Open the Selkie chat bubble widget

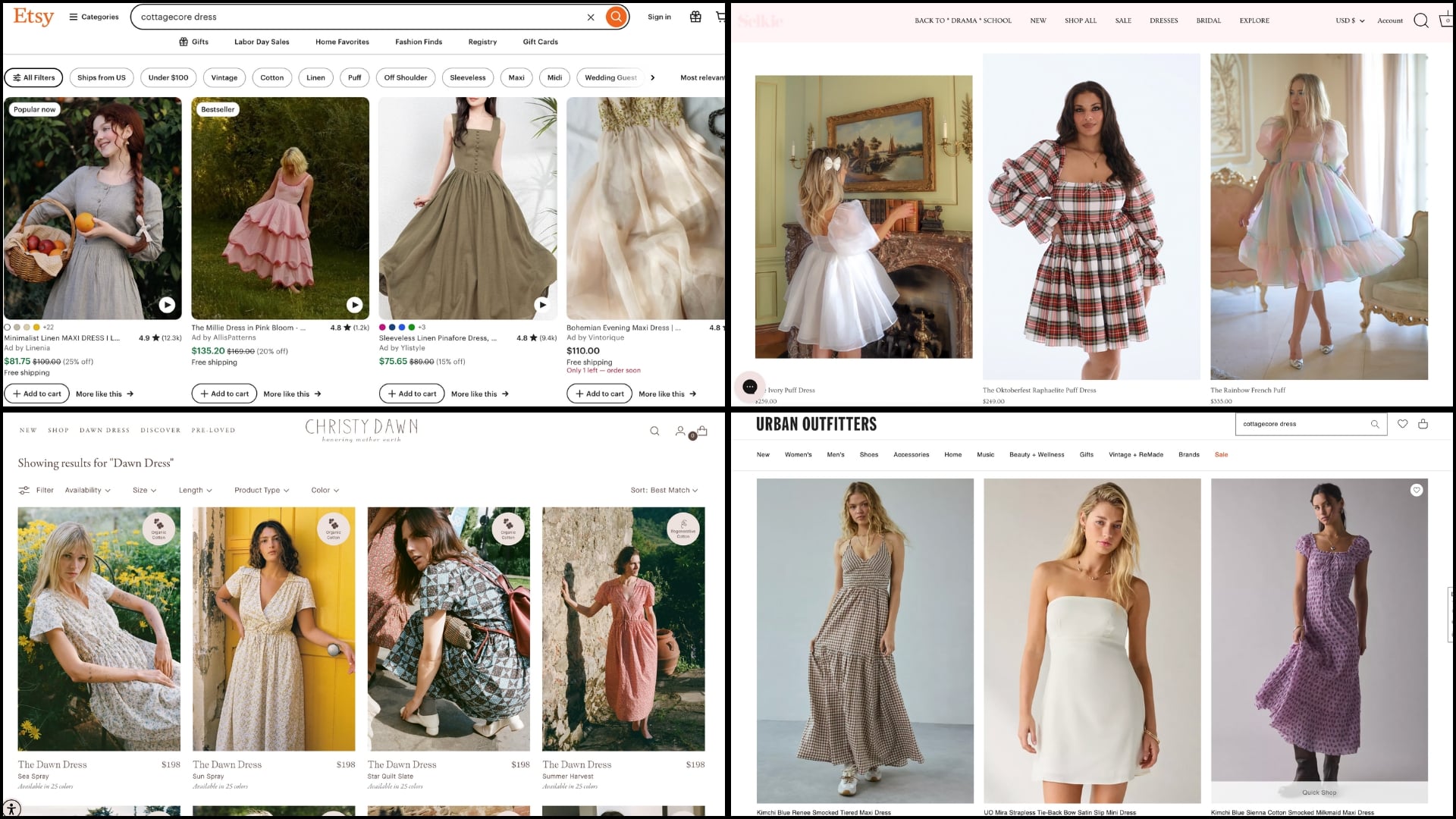click(x=749, y=387)
